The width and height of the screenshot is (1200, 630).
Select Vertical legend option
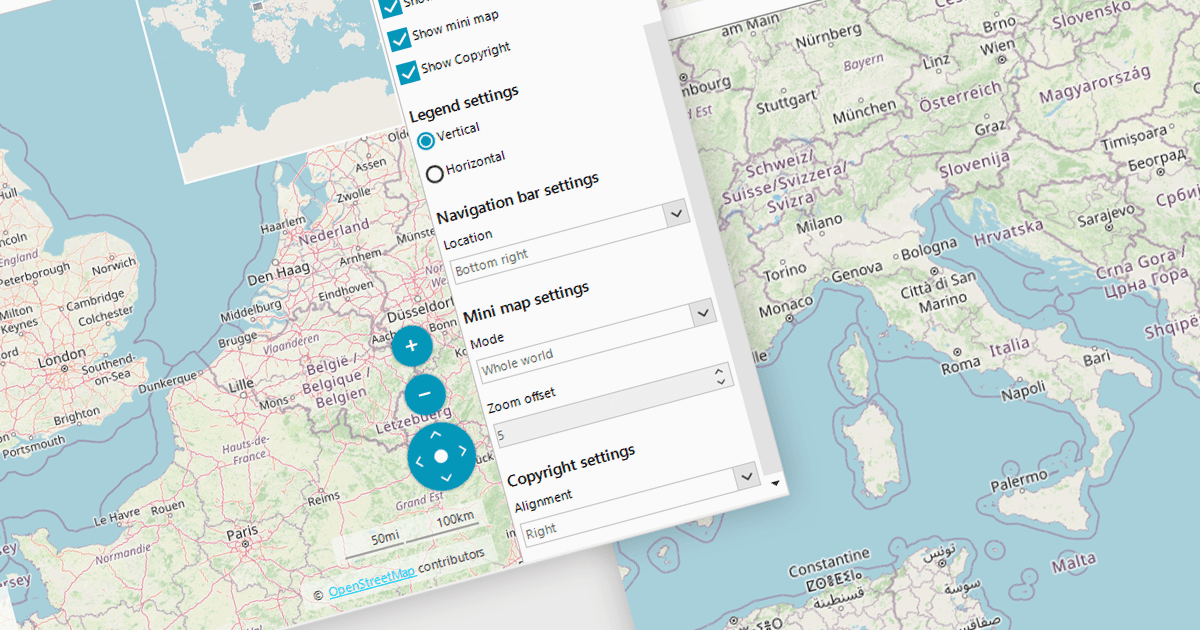pos(426,140)
